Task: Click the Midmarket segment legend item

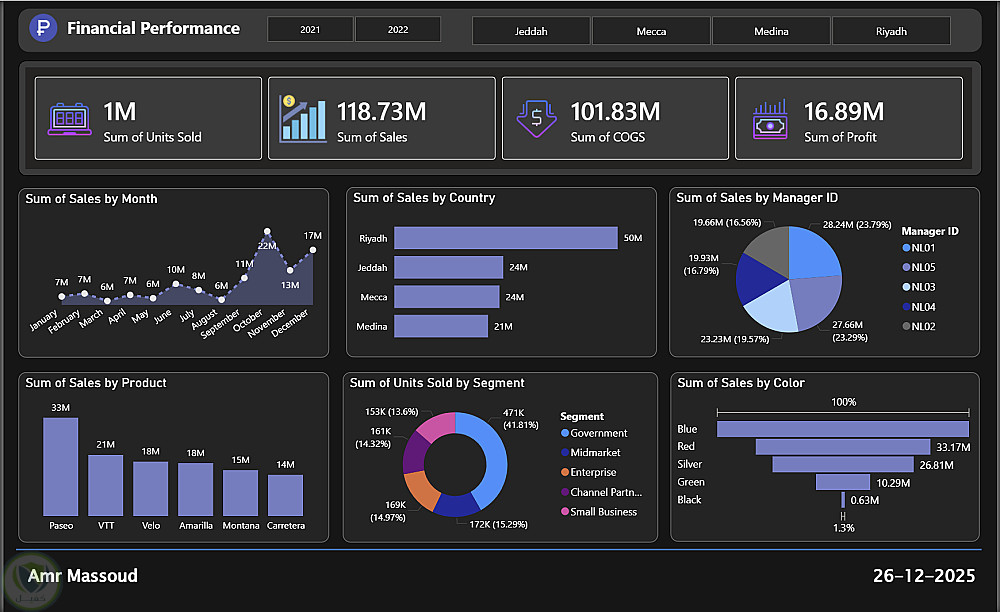Action: coord(591,452)
